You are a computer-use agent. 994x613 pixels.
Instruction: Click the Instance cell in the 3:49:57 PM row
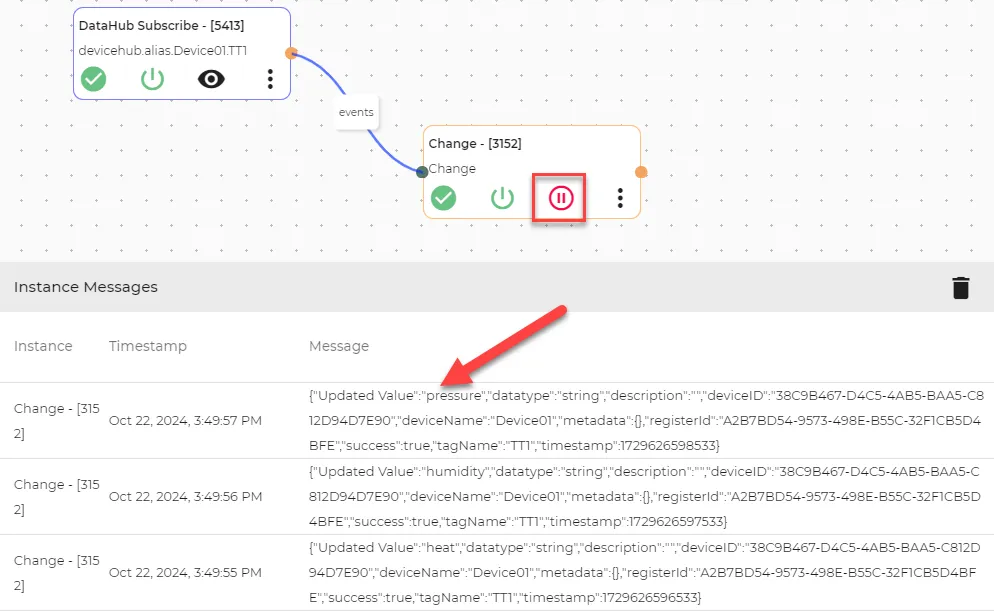(56, 421)
